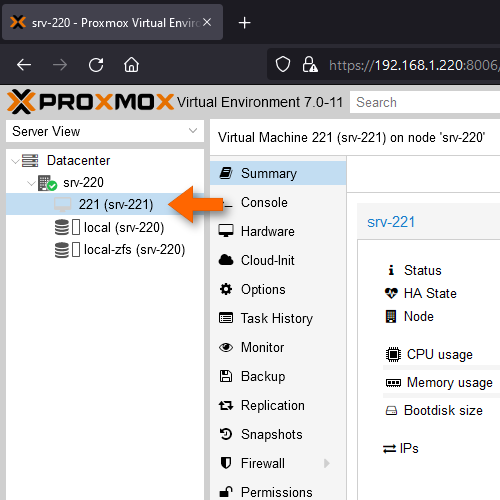Click the Snapshots history icon
This screenshot has height=500, width=500.
226,434
